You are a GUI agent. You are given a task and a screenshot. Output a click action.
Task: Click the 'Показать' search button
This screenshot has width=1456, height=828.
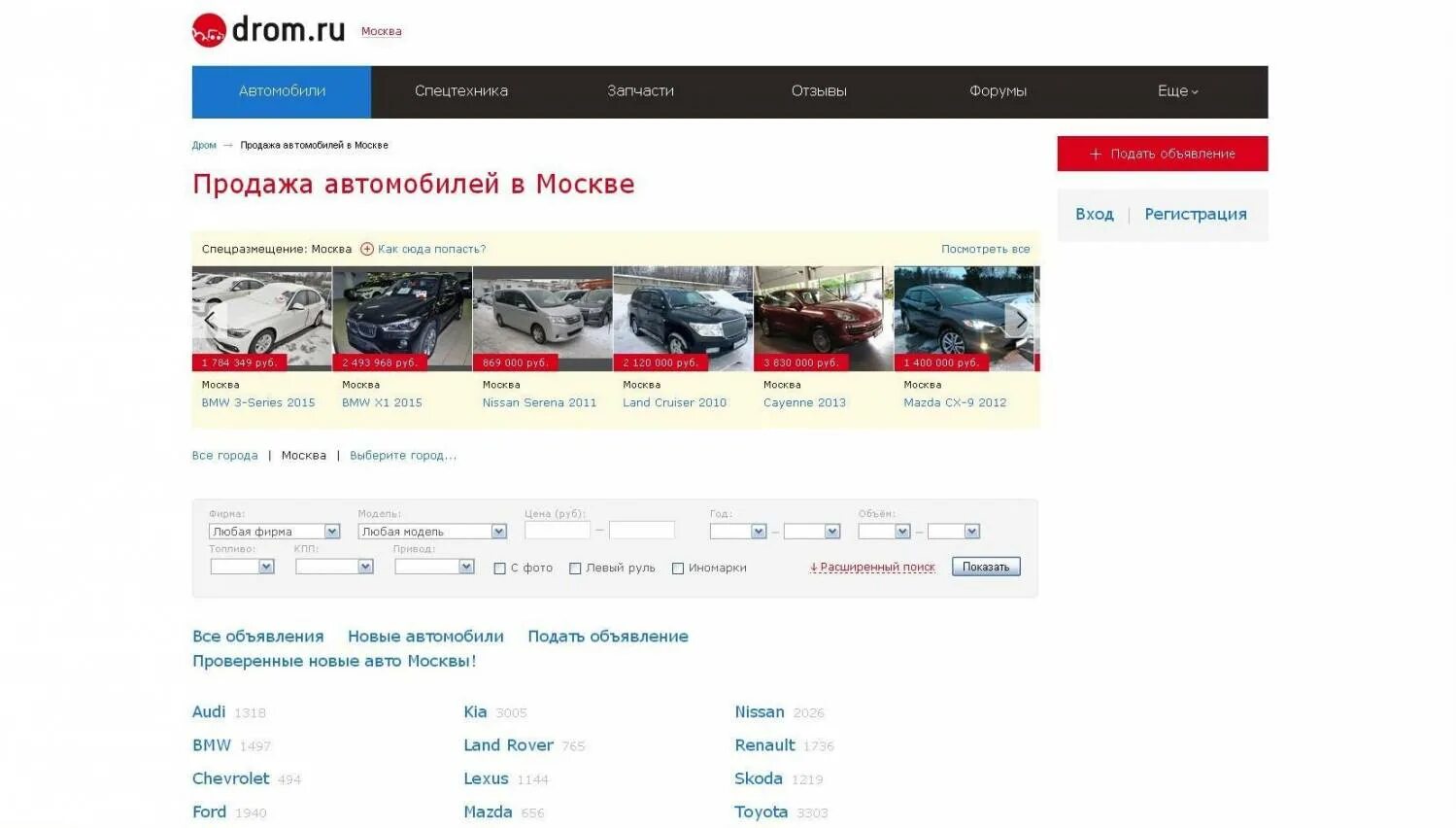(x=985, y=566)
